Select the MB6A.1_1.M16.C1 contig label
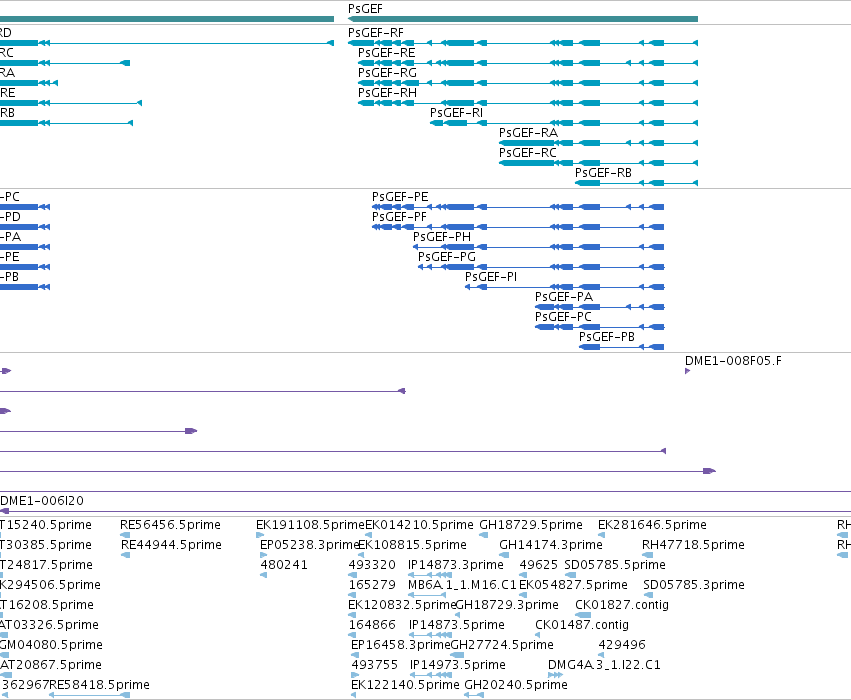This screenshot has height=700, width=851. (x=462, y=585)
